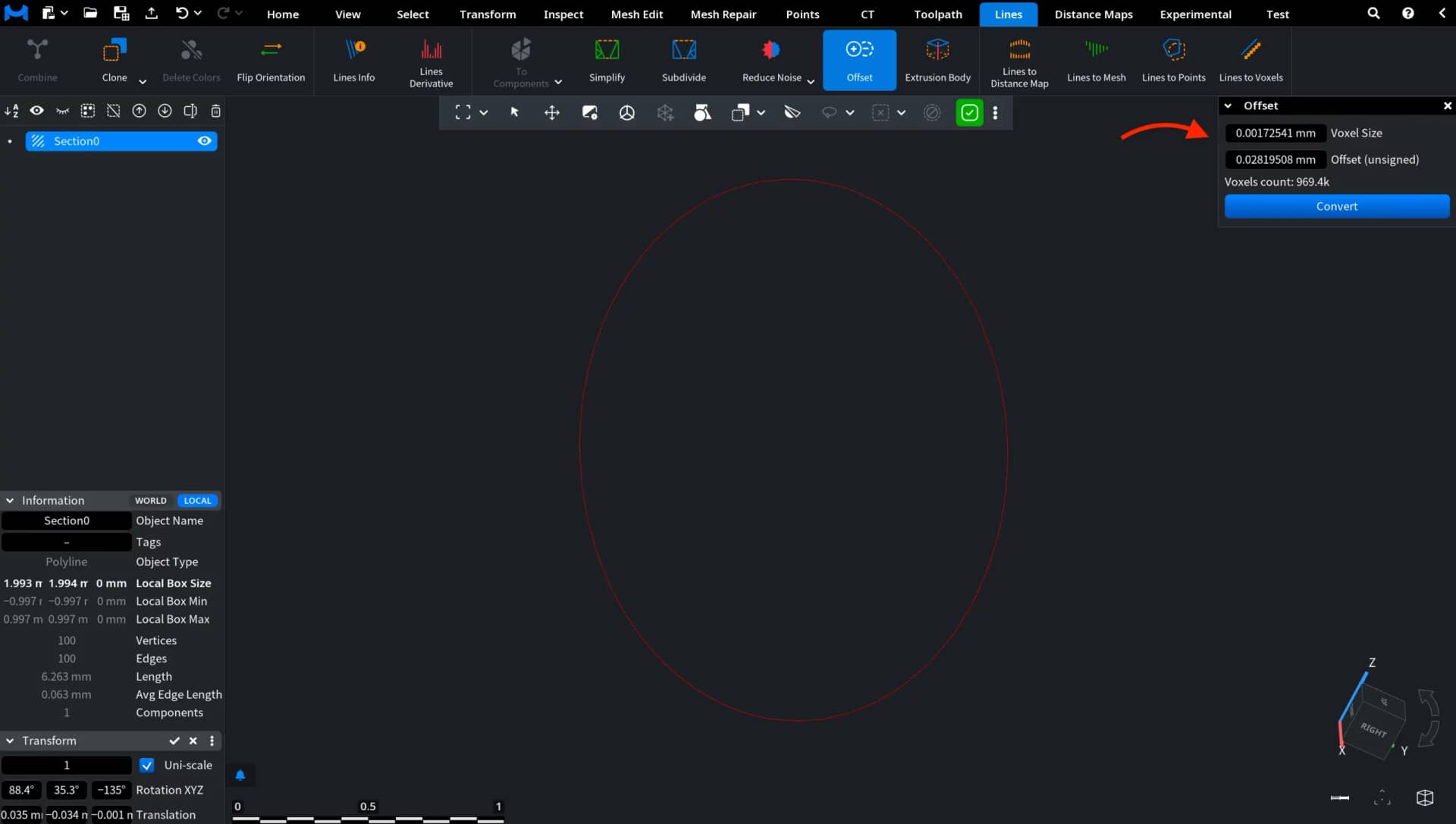
Task: Toggle visibility eye of Section0
Action: click(x=204, y=141)
